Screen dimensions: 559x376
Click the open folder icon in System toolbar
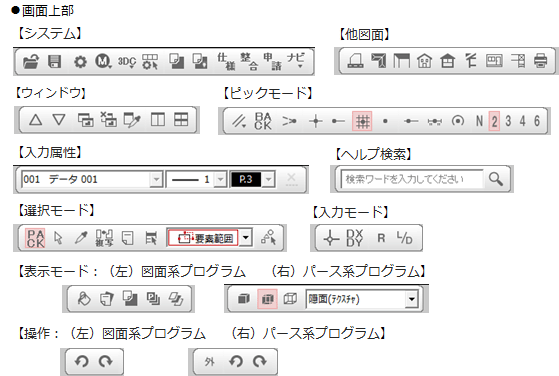click(x=31, y=62)
